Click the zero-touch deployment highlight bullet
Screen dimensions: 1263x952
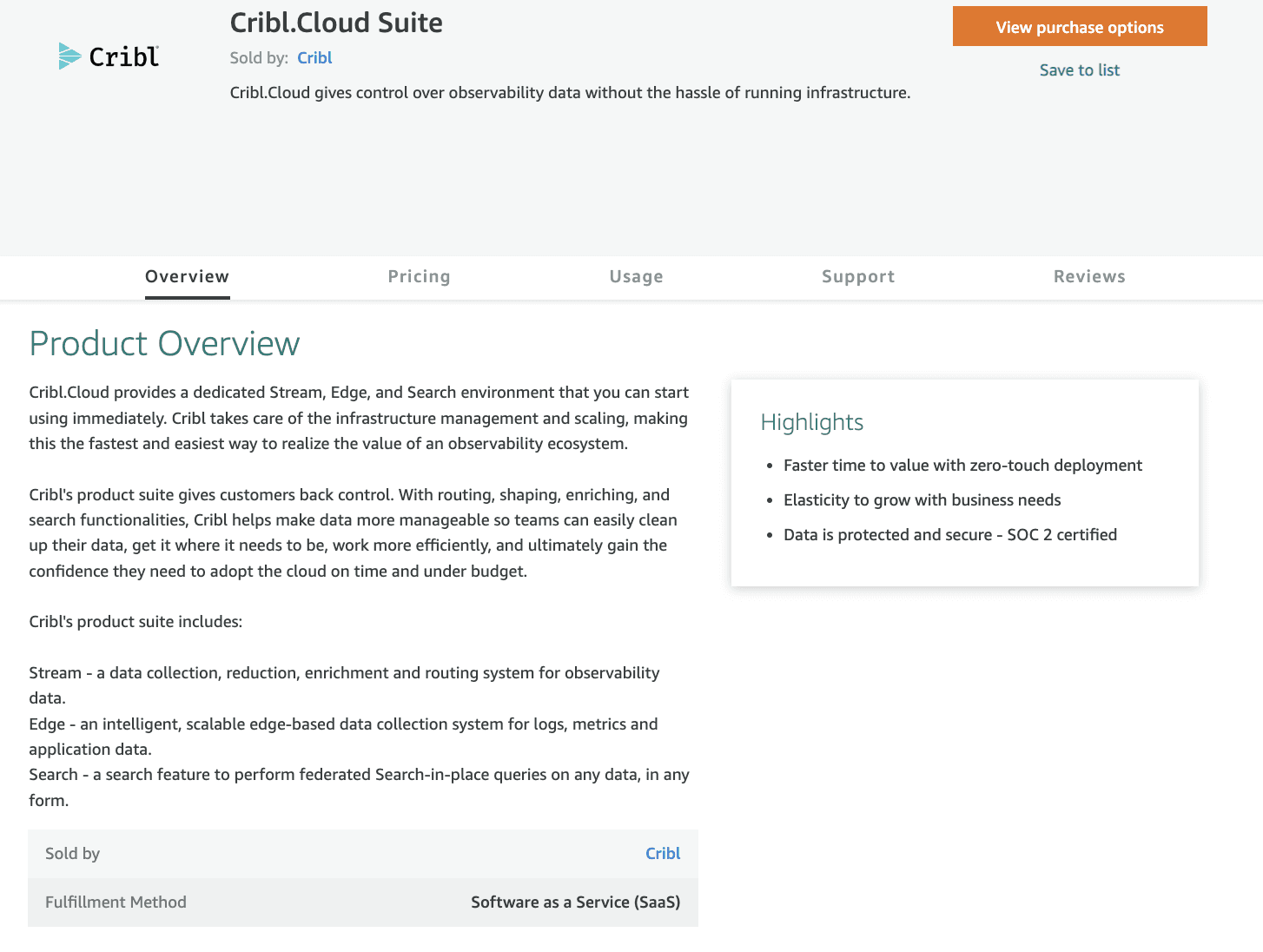click(962, 466)
